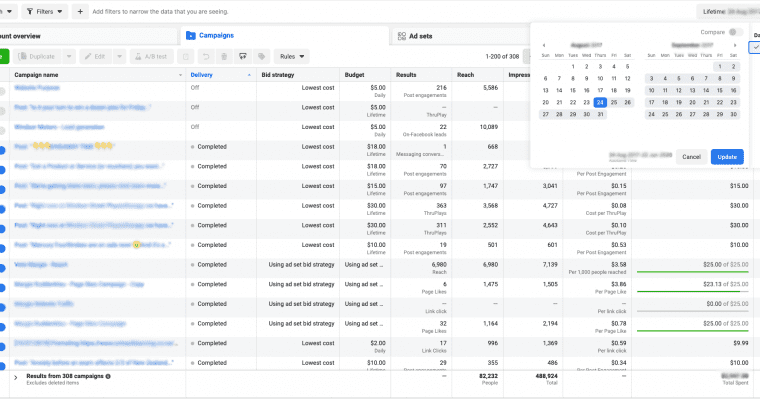Expand the results from 308 campaigns row
760x399 pixels.
point(16,378)
